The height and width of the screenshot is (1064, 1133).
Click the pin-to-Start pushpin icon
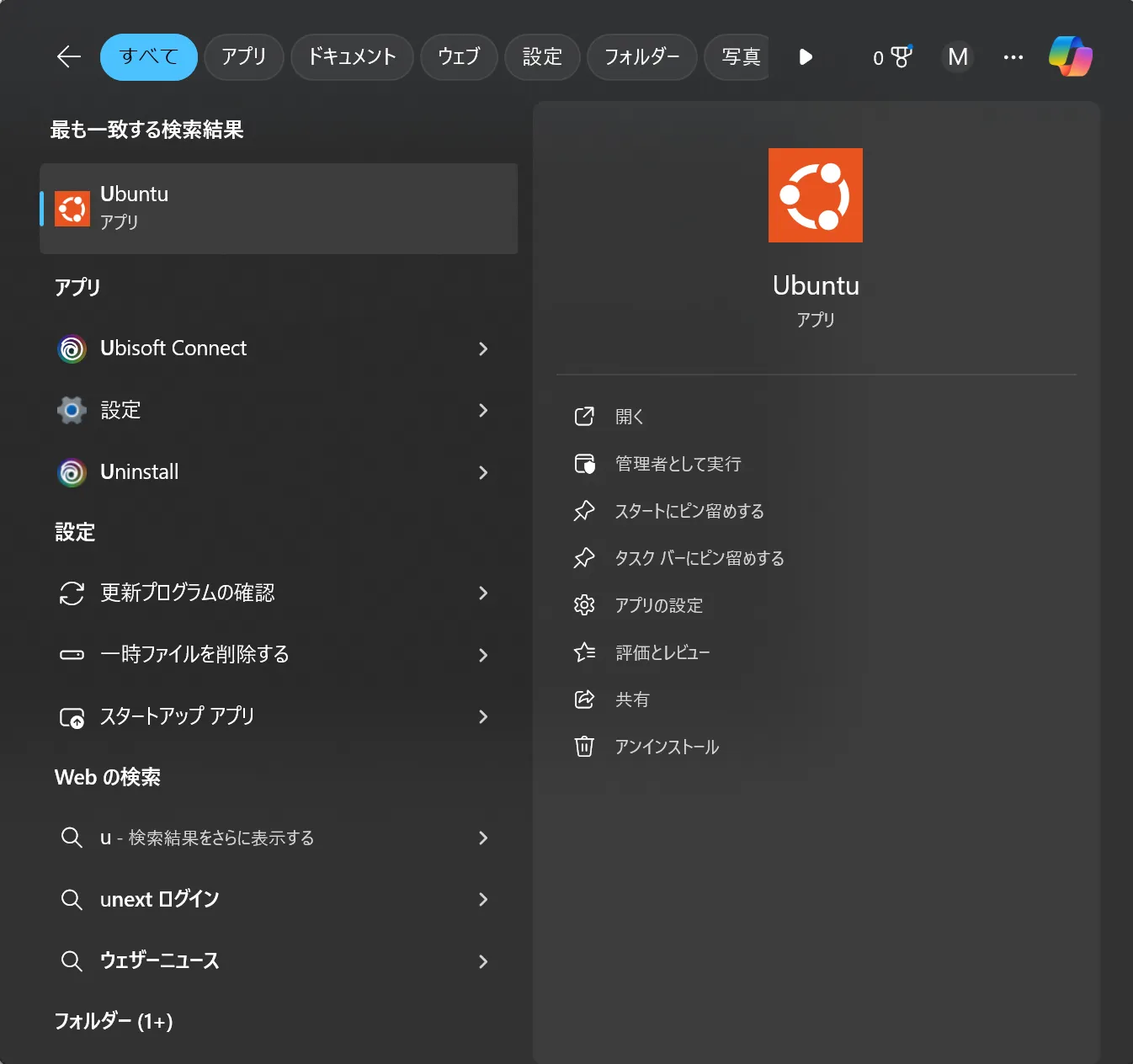pos(585,511)
